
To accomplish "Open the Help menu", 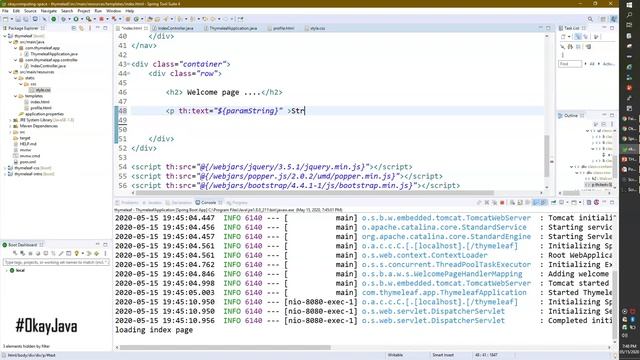I will coord(129,11).
